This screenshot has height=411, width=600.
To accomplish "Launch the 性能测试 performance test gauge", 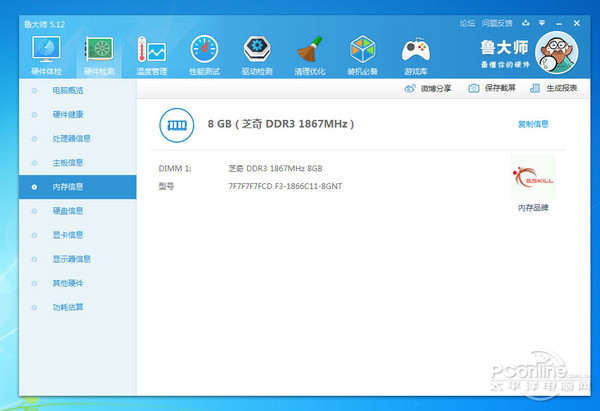I will tap(204, 50).
